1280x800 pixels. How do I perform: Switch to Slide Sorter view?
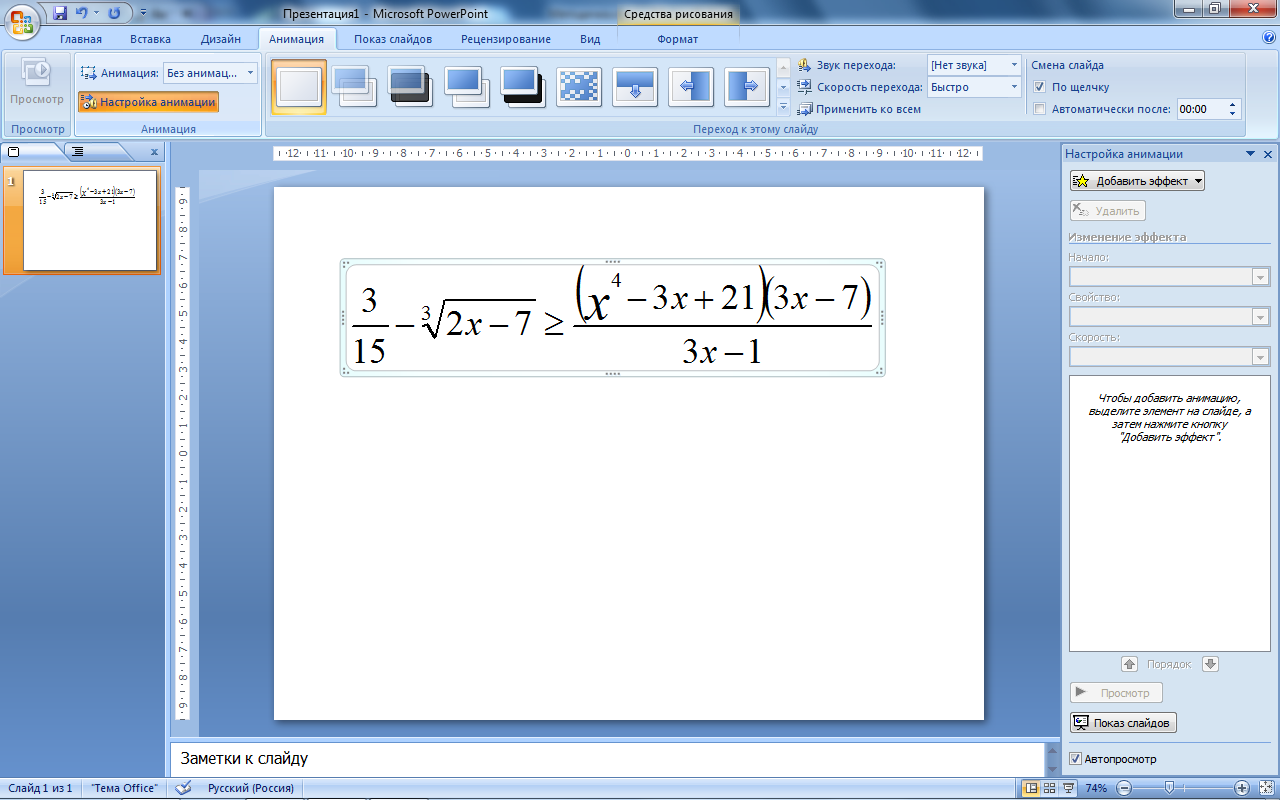1049,788
